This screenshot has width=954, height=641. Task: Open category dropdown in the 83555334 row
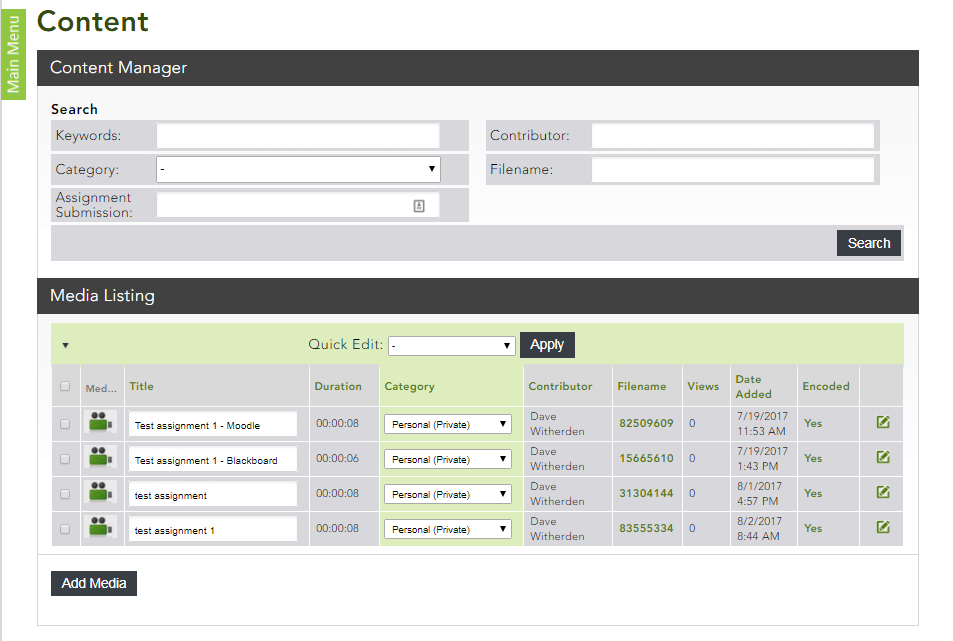(x=448, y=529)
